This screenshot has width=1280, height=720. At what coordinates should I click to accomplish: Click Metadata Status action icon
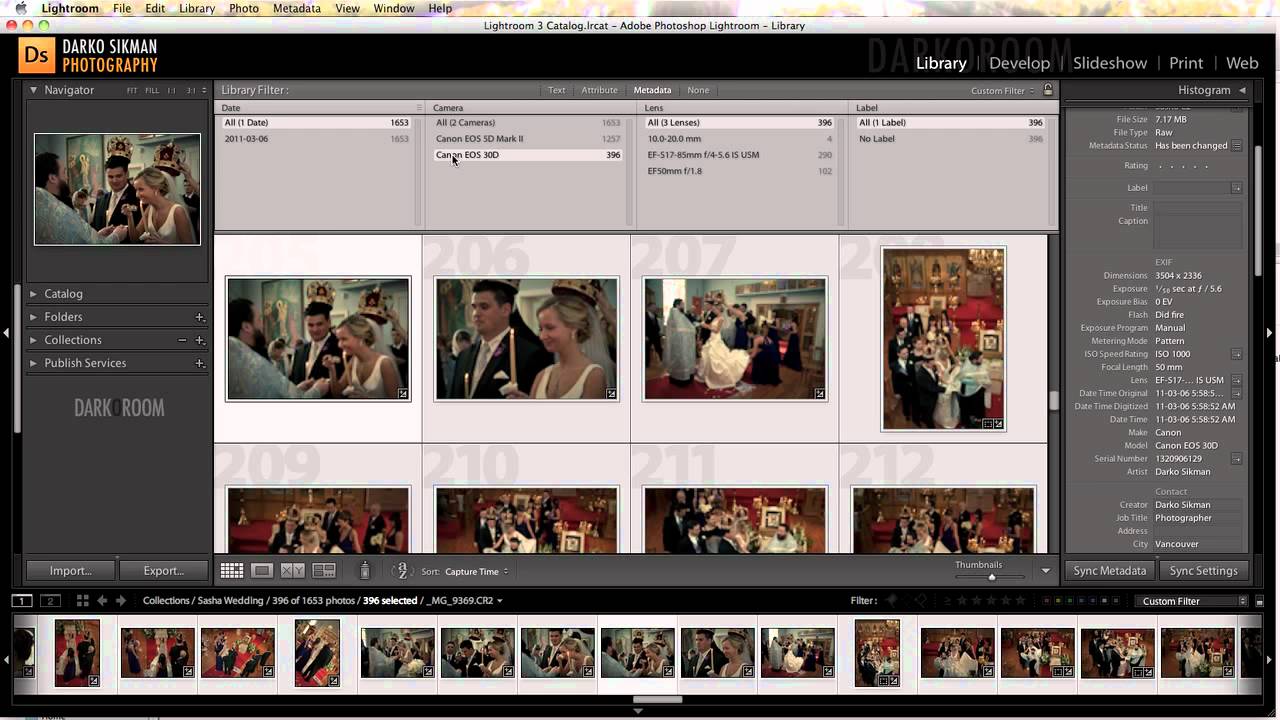tap(1237, 146)
